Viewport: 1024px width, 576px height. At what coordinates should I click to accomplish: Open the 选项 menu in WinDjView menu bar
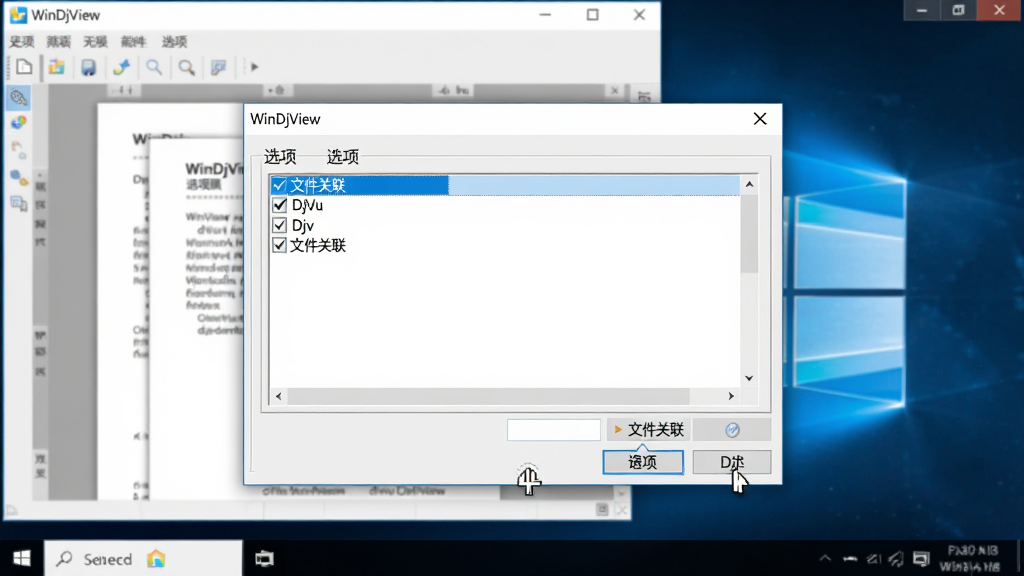[x=174, y=42]
